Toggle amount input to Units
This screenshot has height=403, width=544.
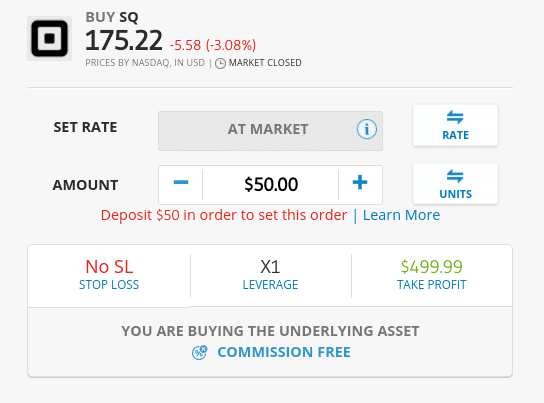pos(455,184)
